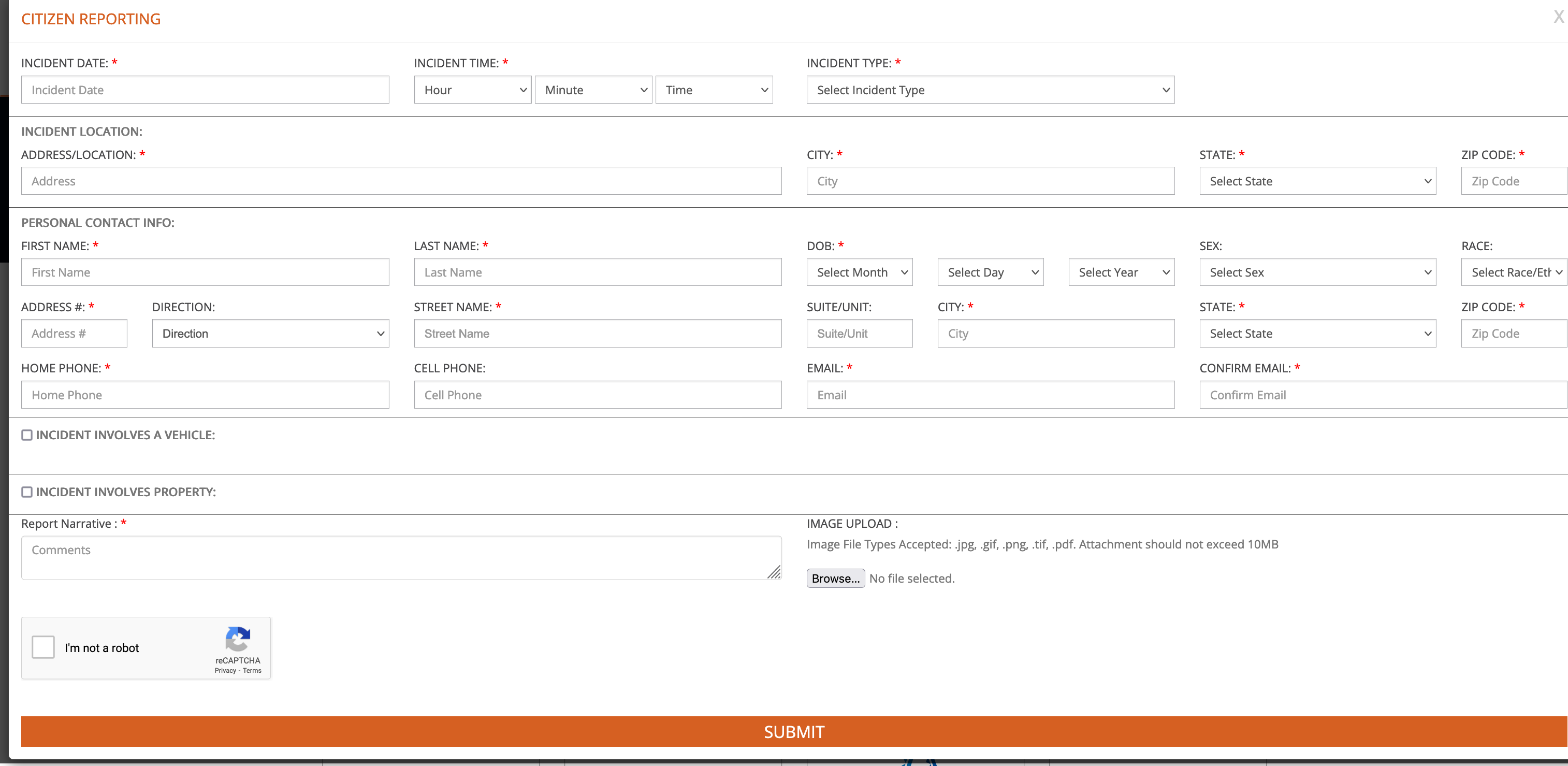
Task: Tick the Incident Involves Property checkbox
Action: [27, 492]
